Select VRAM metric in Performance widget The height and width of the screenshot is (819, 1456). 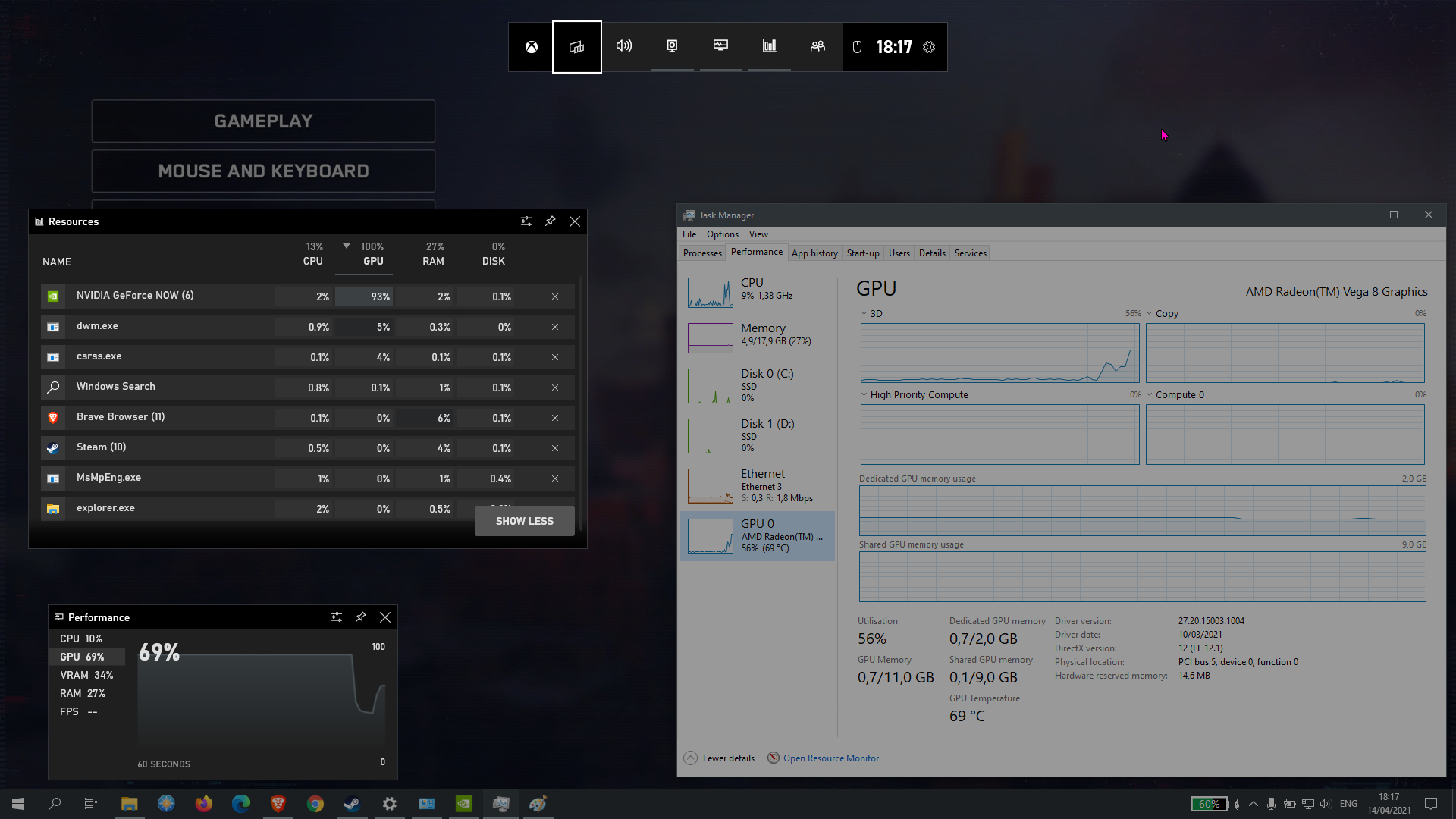click(x=88, y=675)
